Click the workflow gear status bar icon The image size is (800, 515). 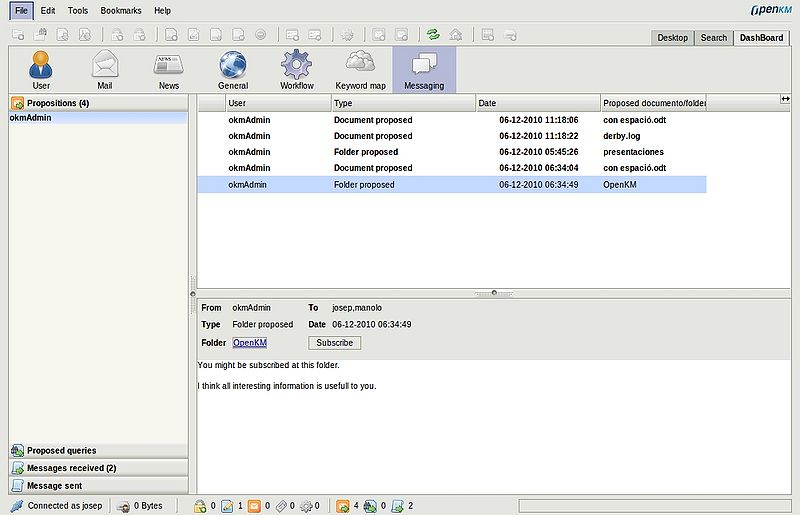pyautogui.click(x=306, y=506)
